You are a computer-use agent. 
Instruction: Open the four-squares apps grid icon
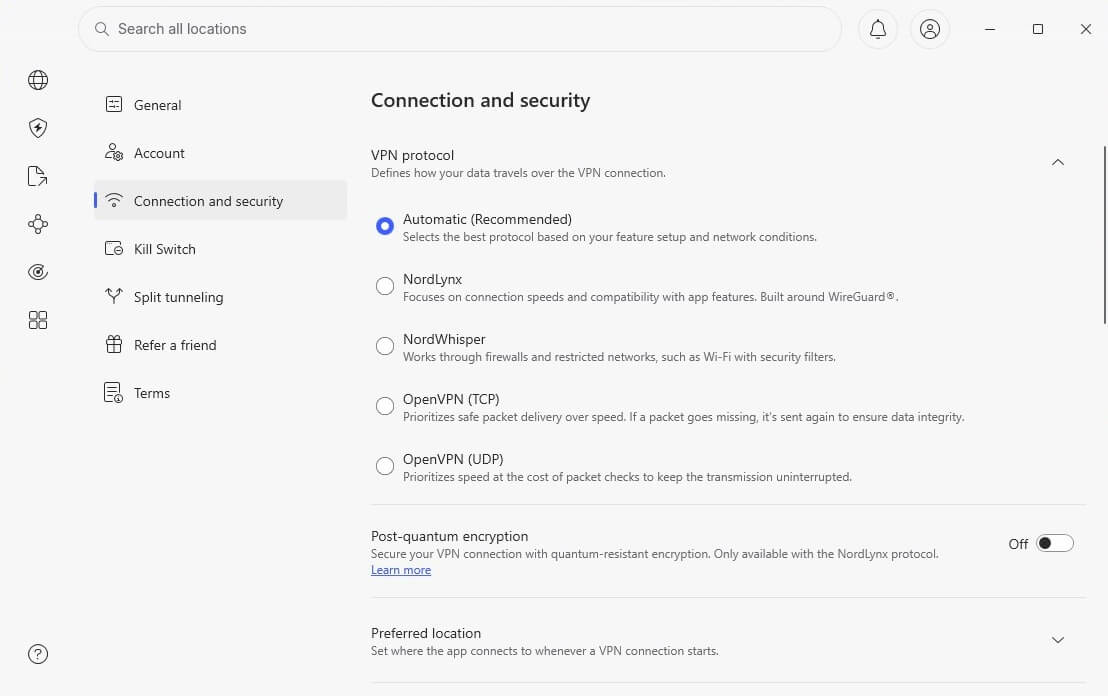click(x=38, y=320)
